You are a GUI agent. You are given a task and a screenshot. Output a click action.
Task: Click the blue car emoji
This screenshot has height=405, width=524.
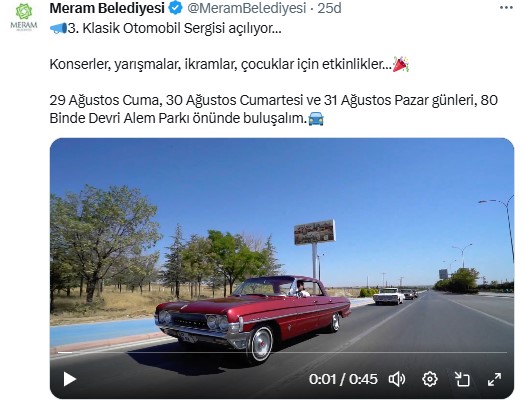pos(316,118)
